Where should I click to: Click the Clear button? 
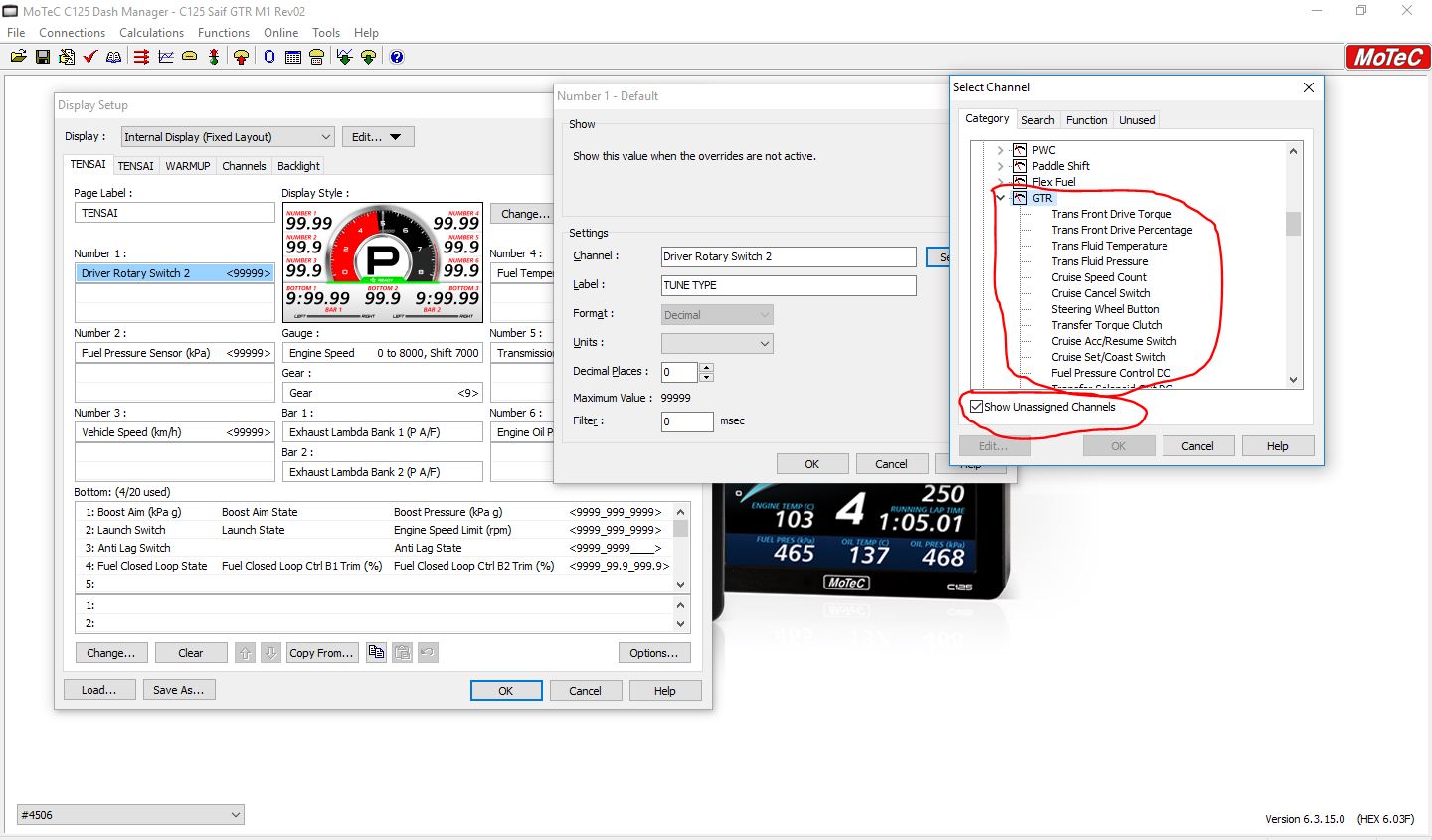click(191, 653)
